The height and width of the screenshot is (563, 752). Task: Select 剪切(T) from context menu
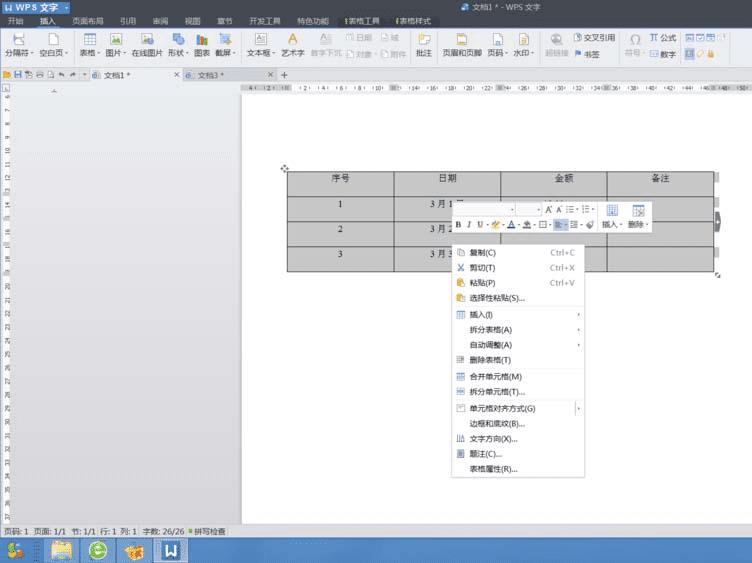pos(518,268)
